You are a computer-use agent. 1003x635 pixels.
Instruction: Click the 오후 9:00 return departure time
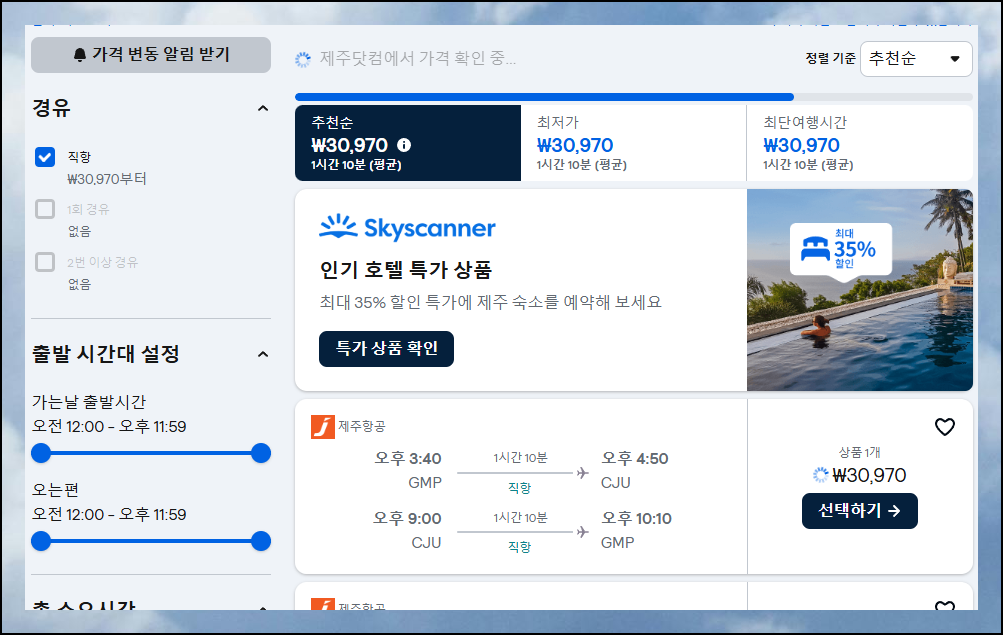point(407,519)
